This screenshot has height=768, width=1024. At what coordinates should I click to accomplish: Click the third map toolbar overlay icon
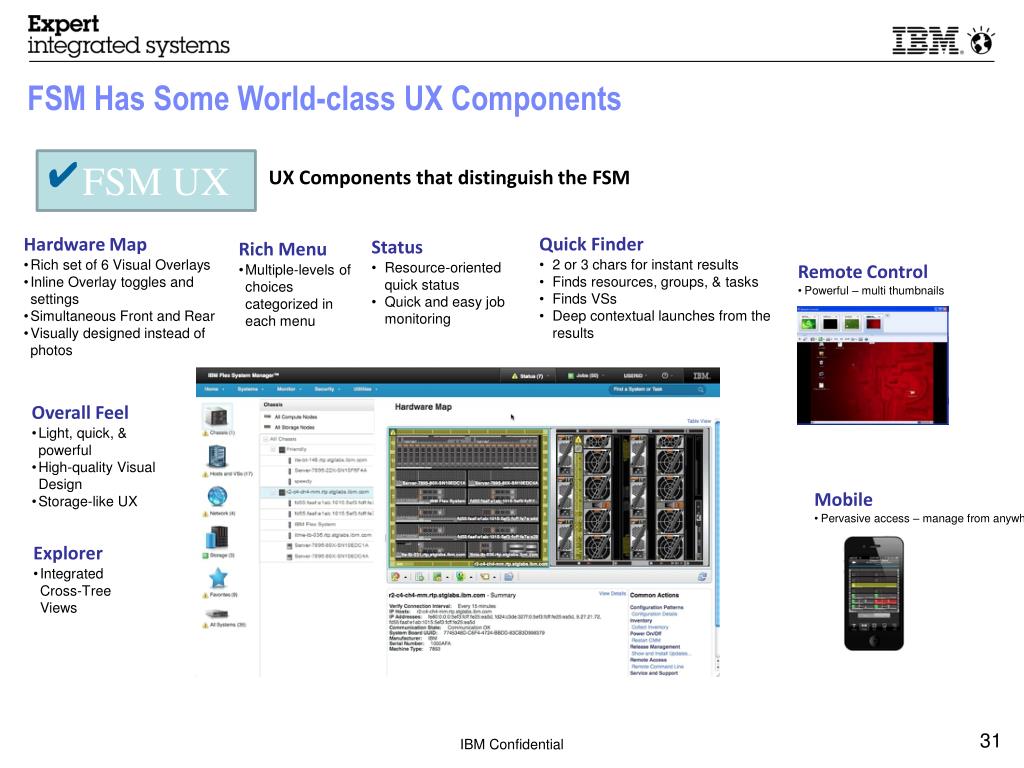click(438, 577)
